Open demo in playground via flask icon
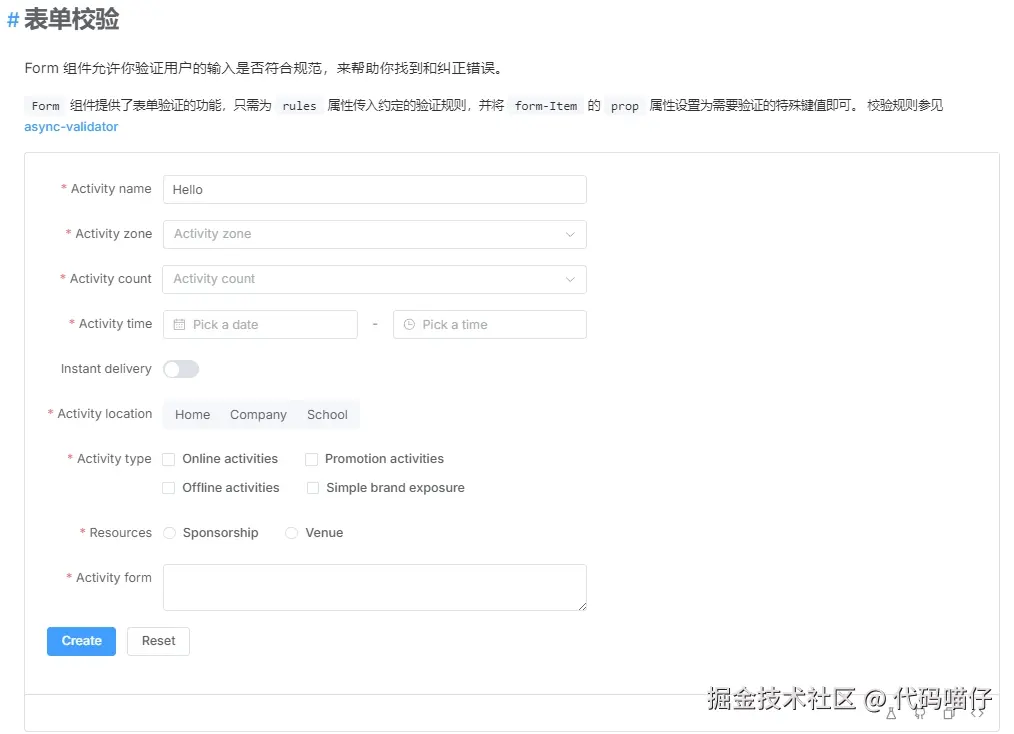Screen dimensions: 1014x734 [x=891, y=713]
